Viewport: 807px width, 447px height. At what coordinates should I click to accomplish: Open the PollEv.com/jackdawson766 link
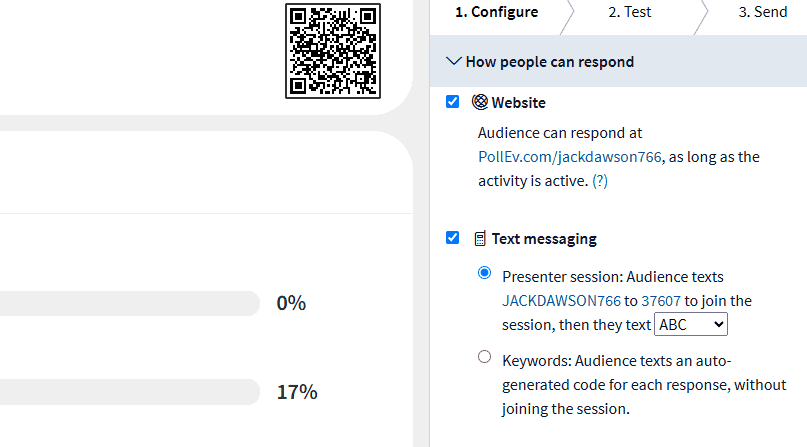[x=570, y=157]
